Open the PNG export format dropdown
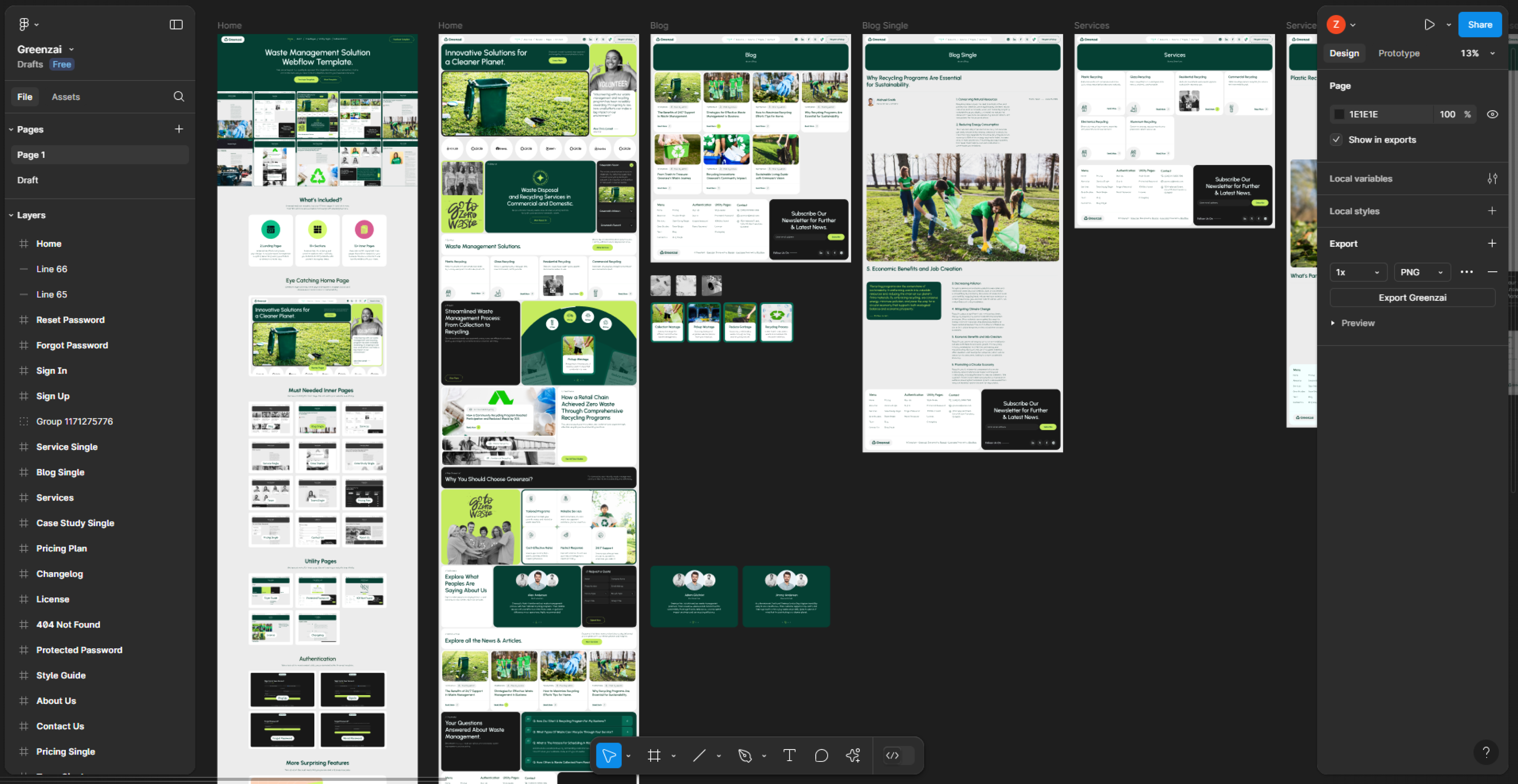This screenshot has height=784, width=1518. [x=1421, y=272]
